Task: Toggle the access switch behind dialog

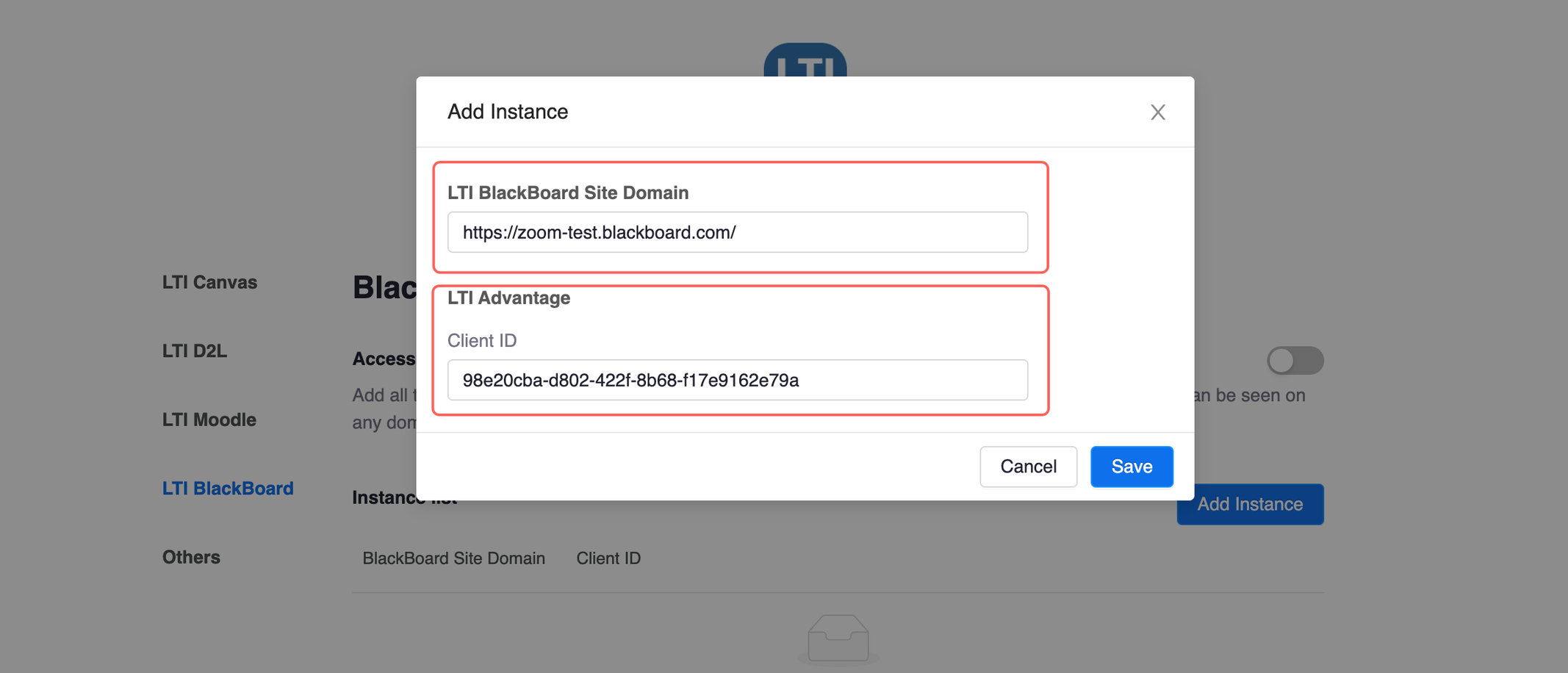Action: click(x=1295, y=360)
